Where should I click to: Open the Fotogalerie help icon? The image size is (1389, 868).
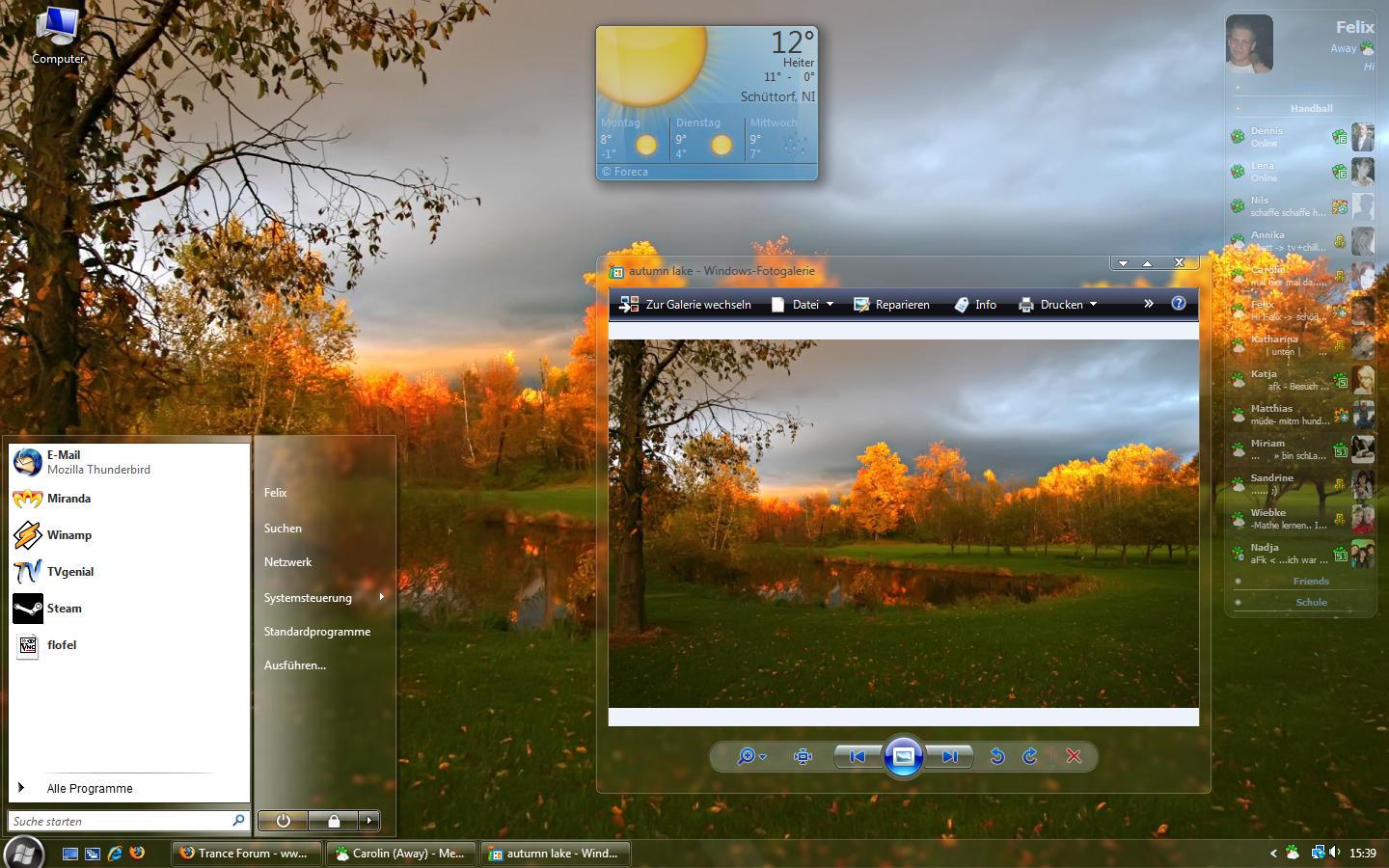1178,304
